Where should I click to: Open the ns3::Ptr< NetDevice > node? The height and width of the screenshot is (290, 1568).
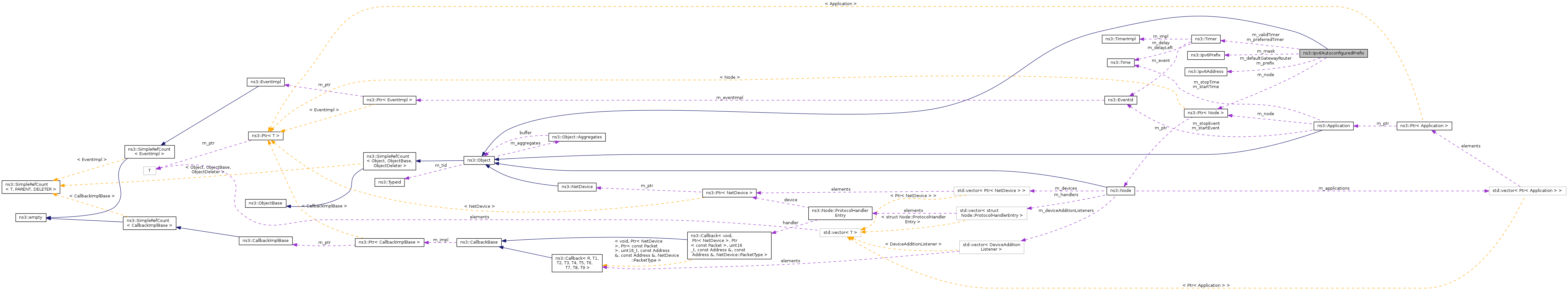[729, 193]
